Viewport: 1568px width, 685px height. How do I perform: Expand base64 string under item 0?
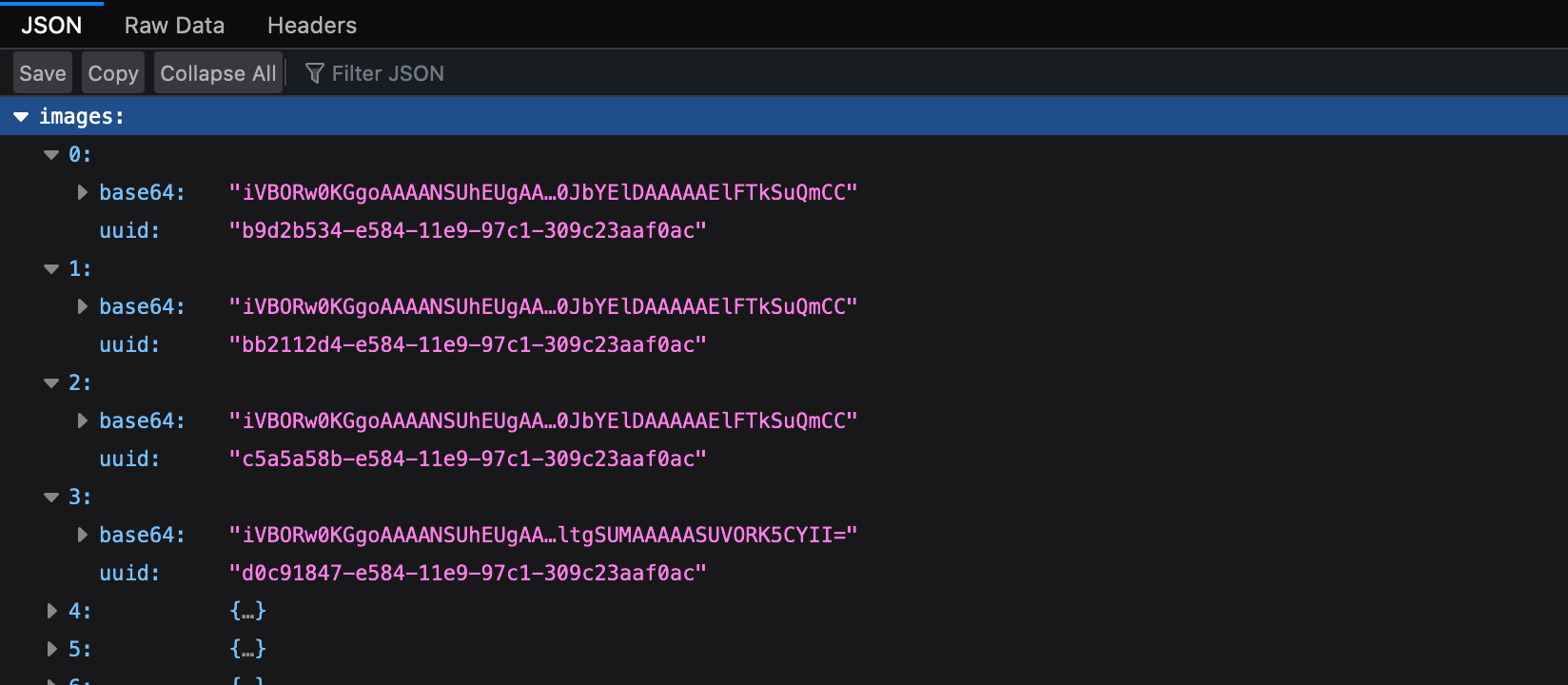83,192
